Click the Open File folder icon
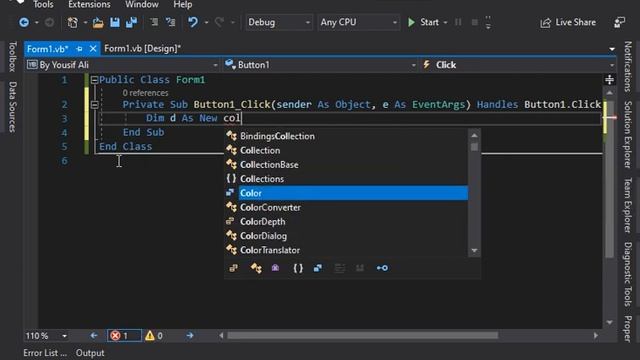 98,22
